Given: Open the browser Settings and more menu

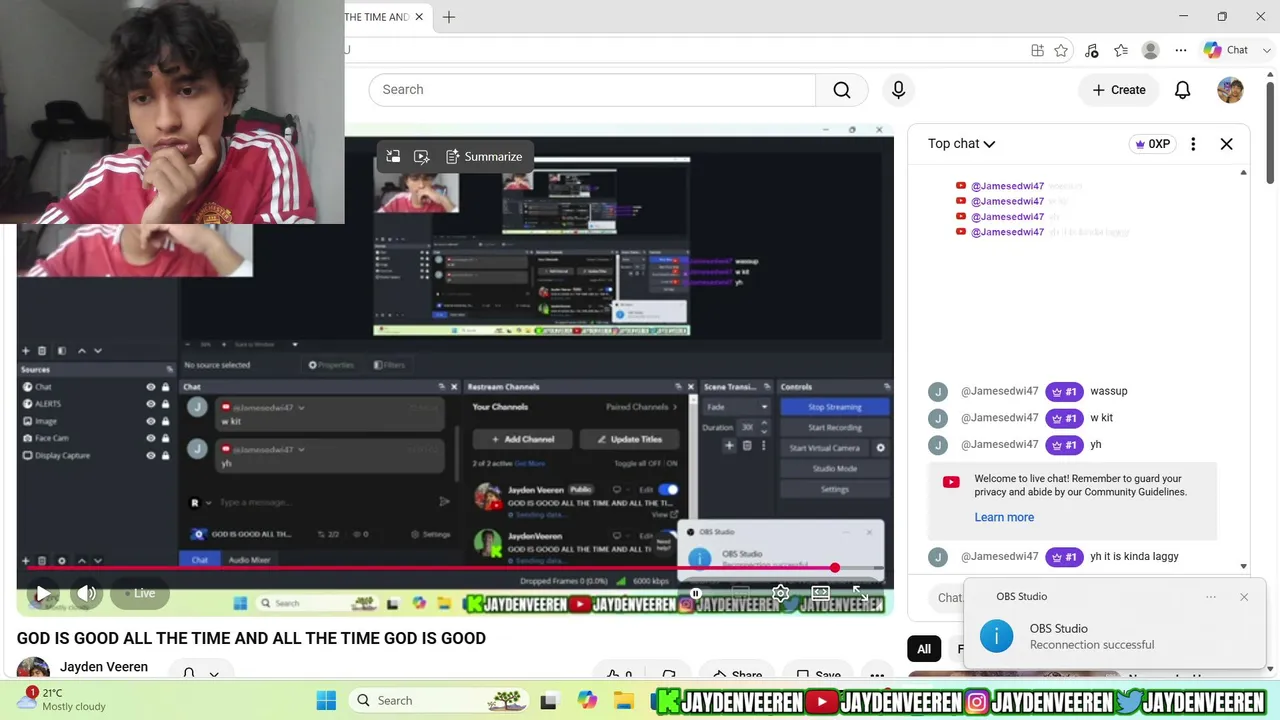Looking at the screenshot, I should 1181,50.
